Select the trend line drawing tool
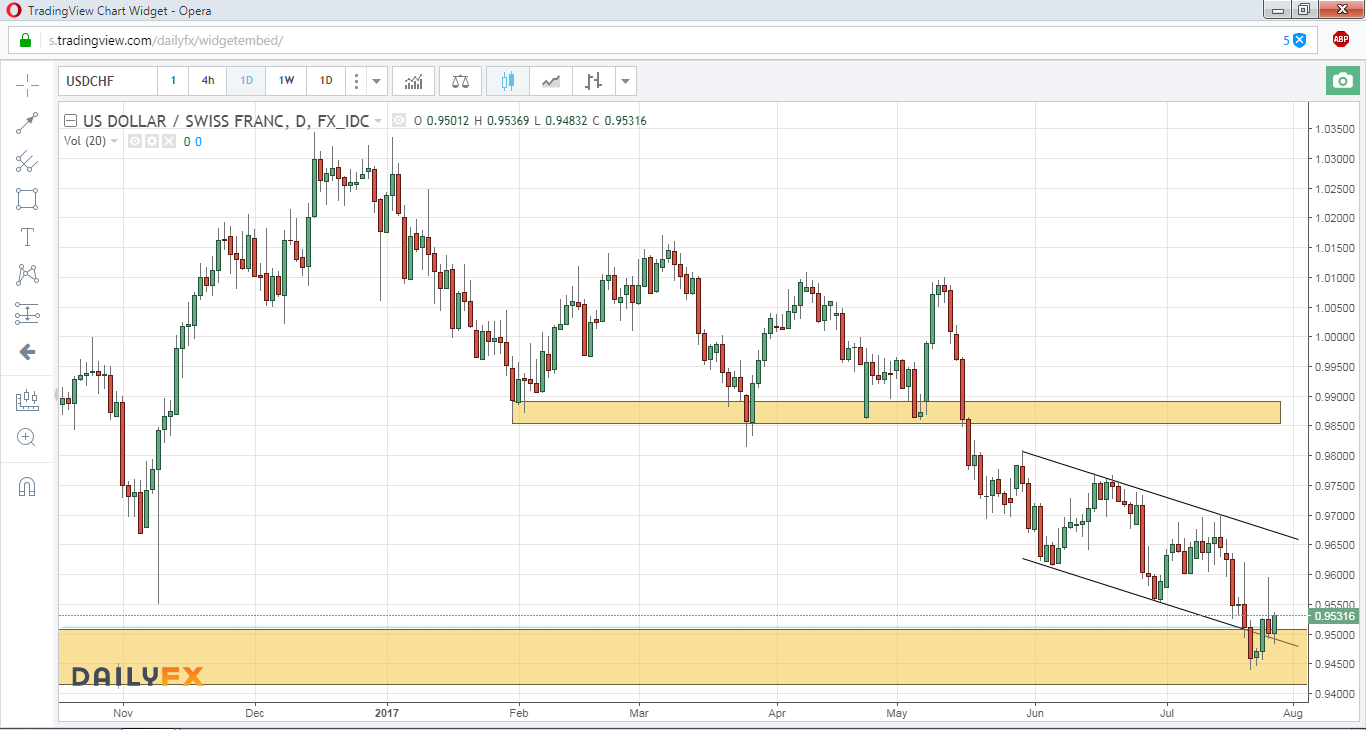This screenshot has width=1366, height=730. [27, 123]
